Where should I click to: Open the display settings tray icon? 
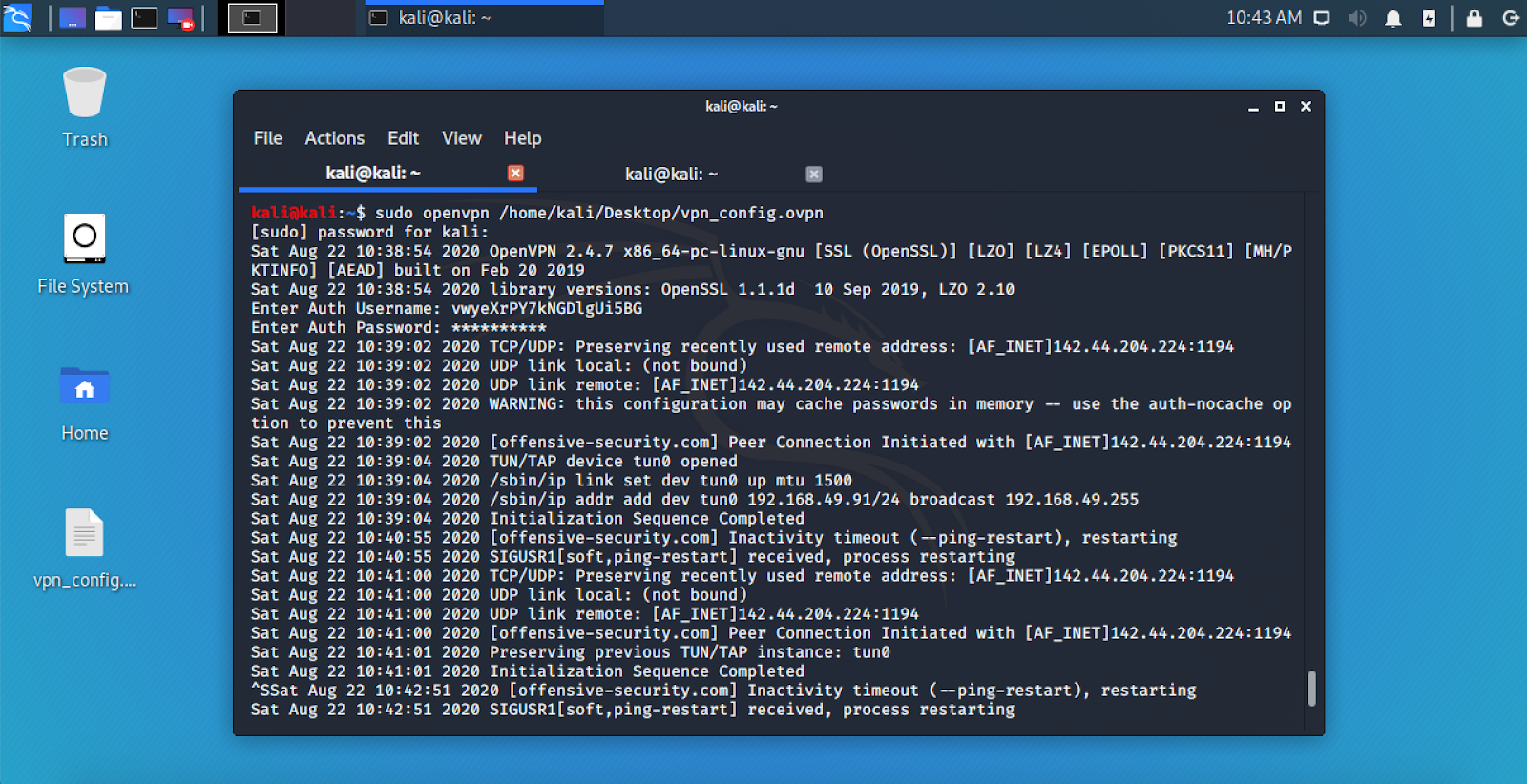(1322, 18)
